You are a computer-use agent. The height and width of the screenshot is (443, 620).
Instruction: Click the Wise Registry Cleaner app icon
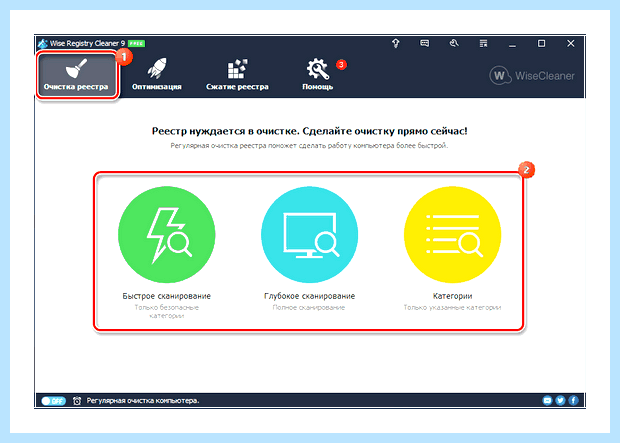(42, 43)
